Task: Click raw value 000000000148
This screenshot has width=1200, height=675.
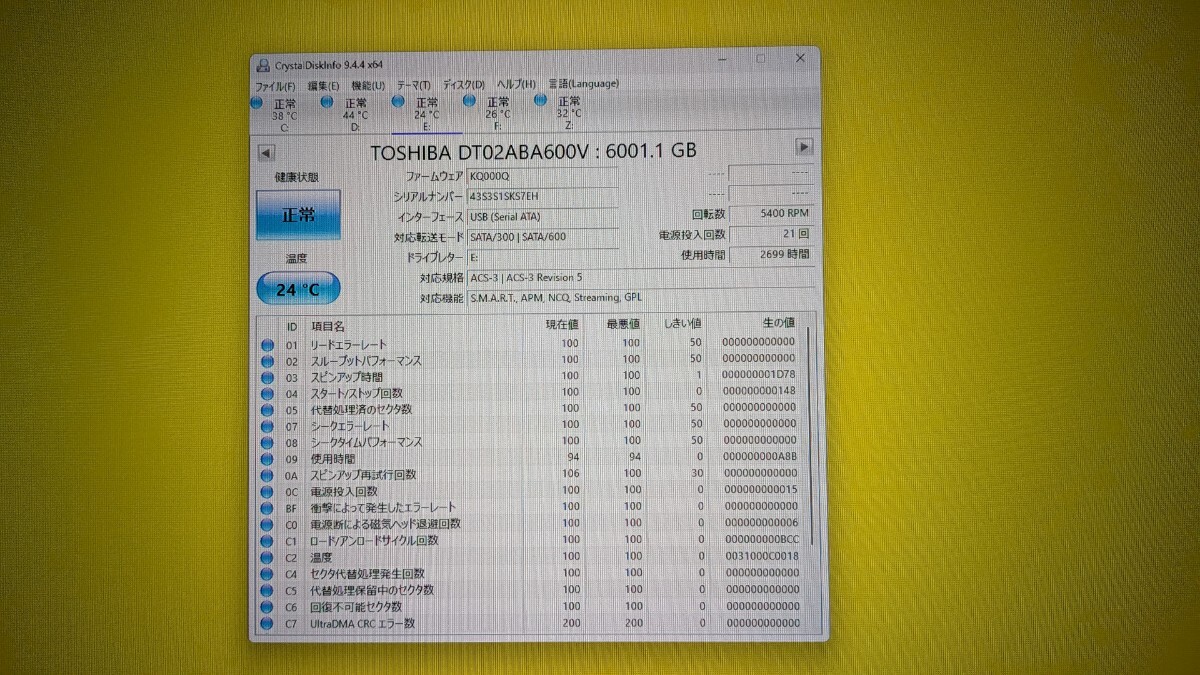Action: (759, 392)
